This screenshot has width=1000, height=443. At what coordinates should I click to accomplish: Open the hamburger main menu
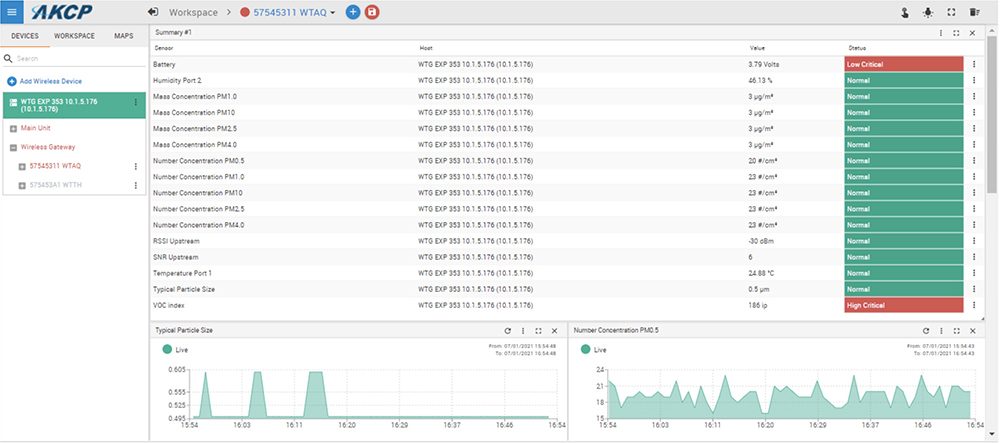tap(12, 11)
